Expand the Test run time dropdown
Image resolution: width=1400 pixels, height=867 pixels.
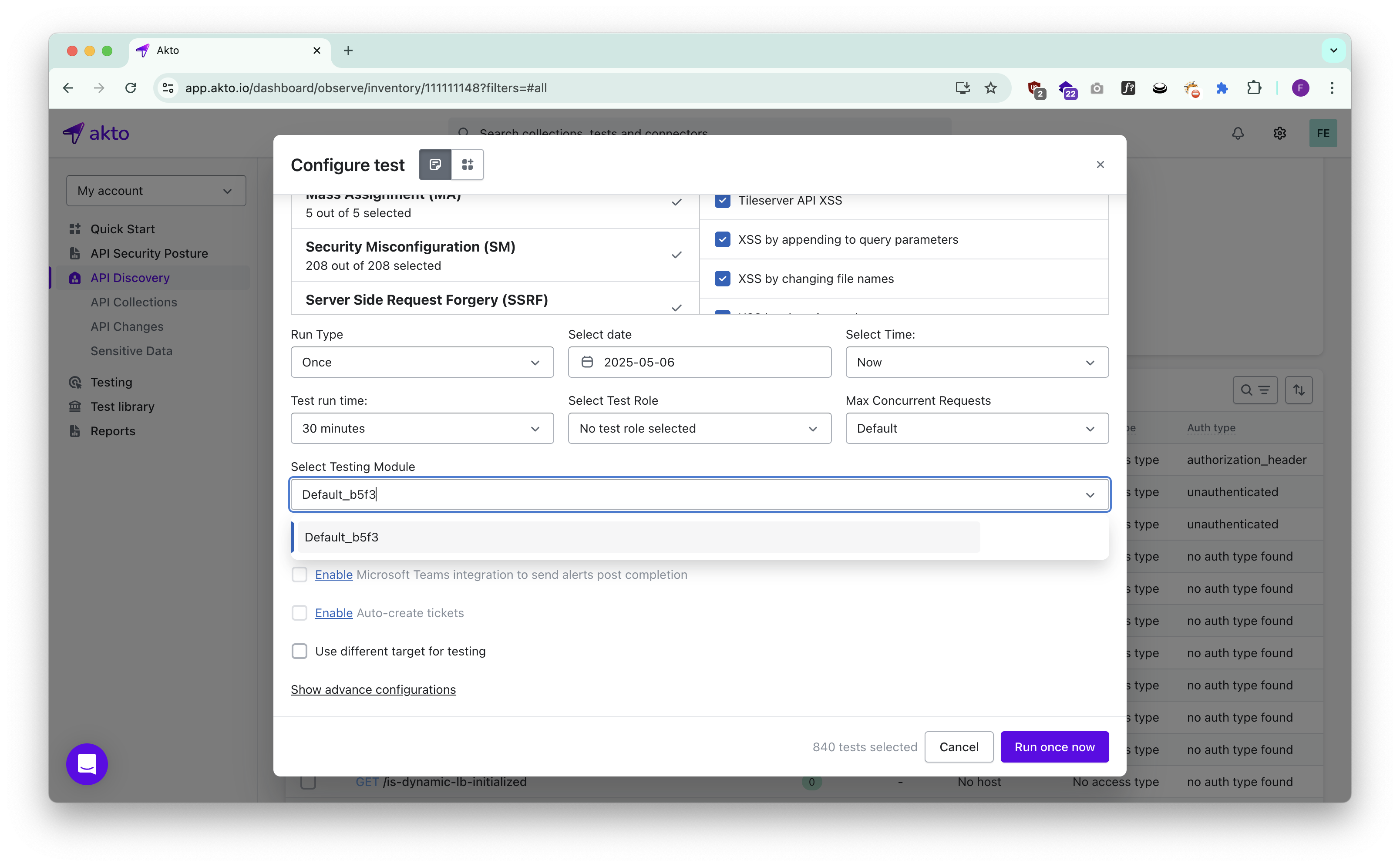click(421, 428)
